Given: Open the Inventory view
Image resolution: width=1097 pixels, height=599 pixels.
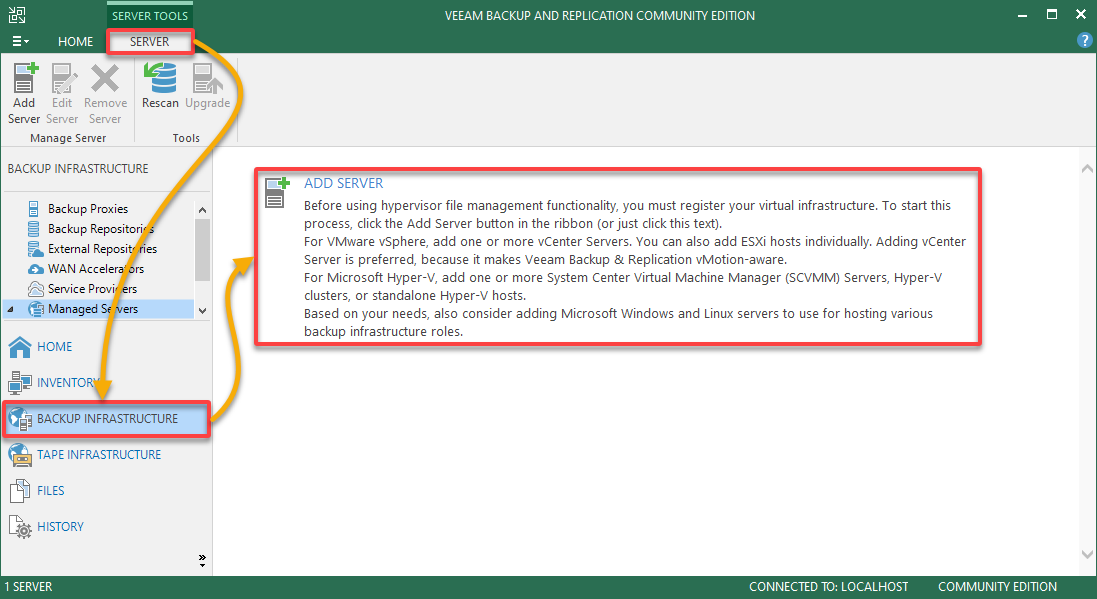Looking at the screenshot, I should point(68,383).
